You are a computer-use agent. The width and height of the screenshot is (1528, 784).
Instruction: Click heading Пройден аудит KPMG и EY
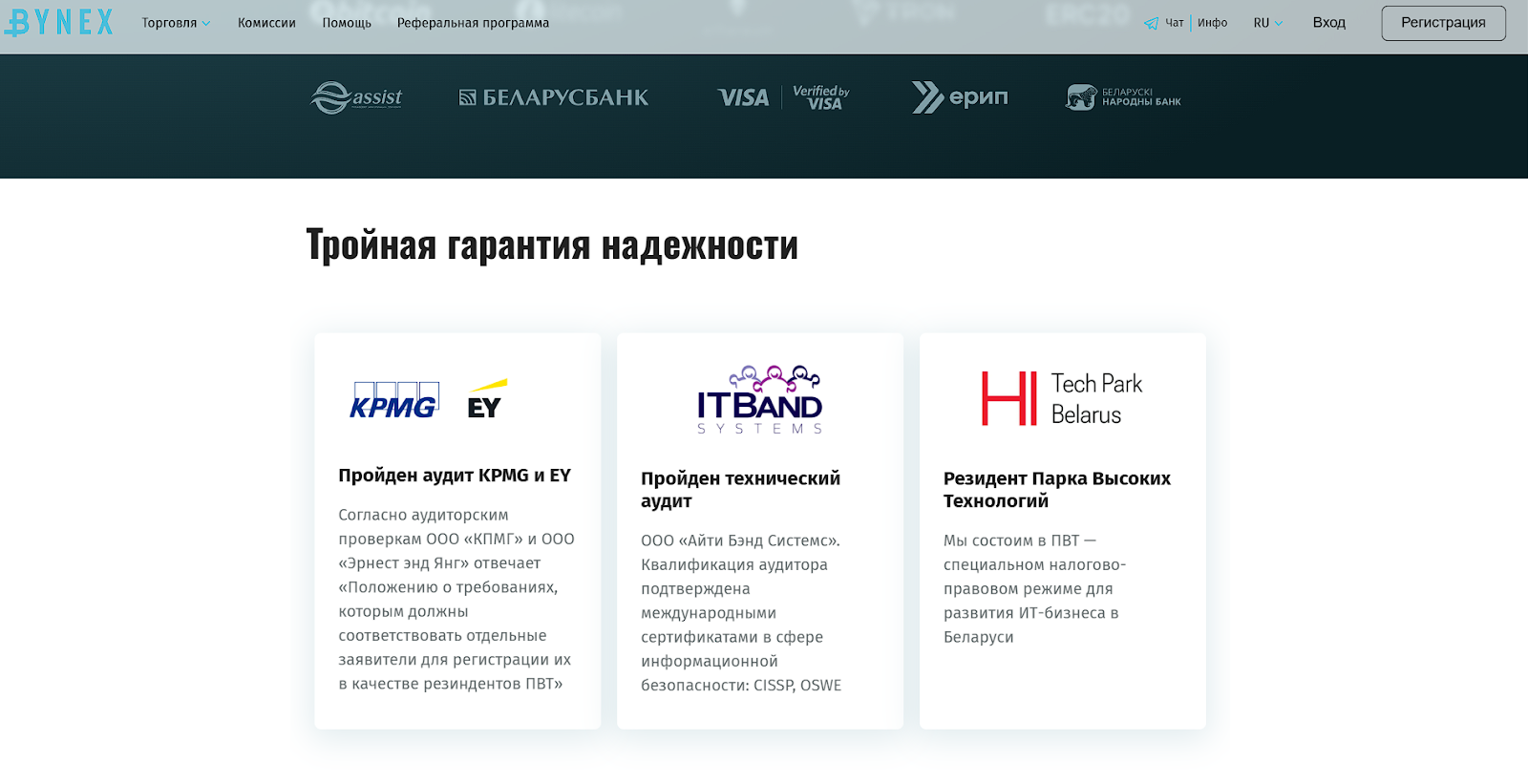pyautogui.click(x=455, y=476)
